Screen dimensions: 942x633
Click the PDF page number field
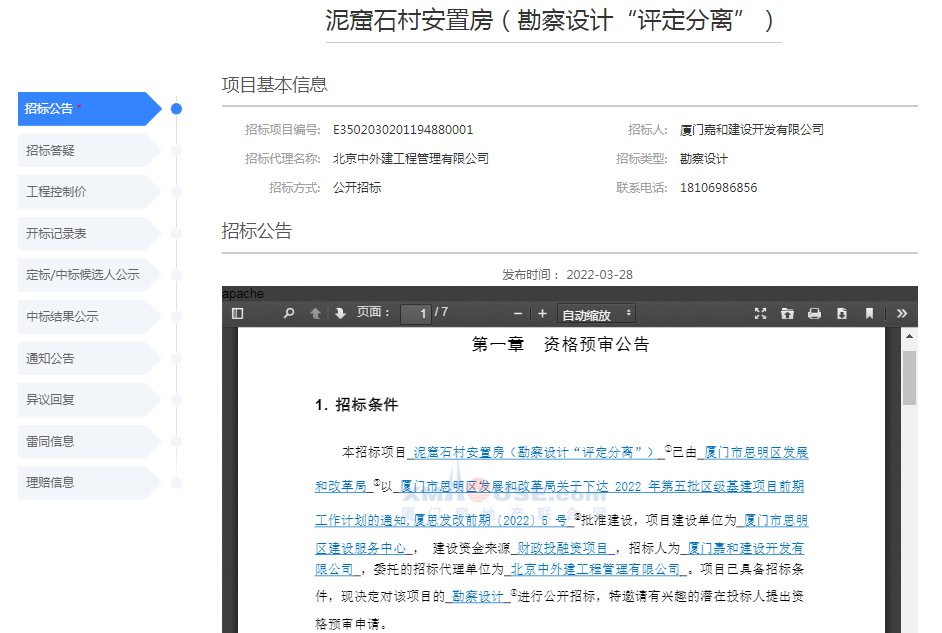point(415,314)
